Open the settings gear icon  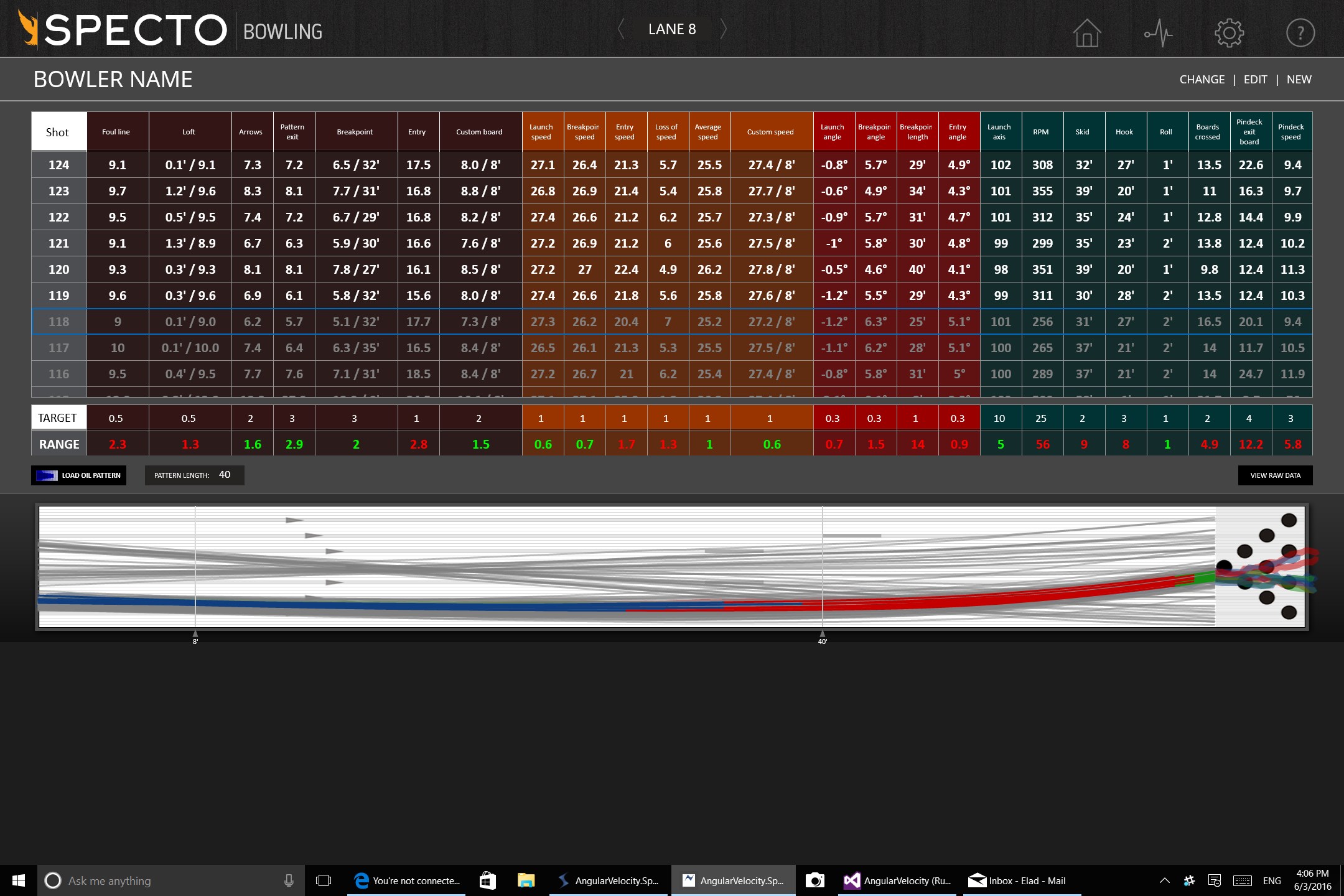tap(1229, 32)
